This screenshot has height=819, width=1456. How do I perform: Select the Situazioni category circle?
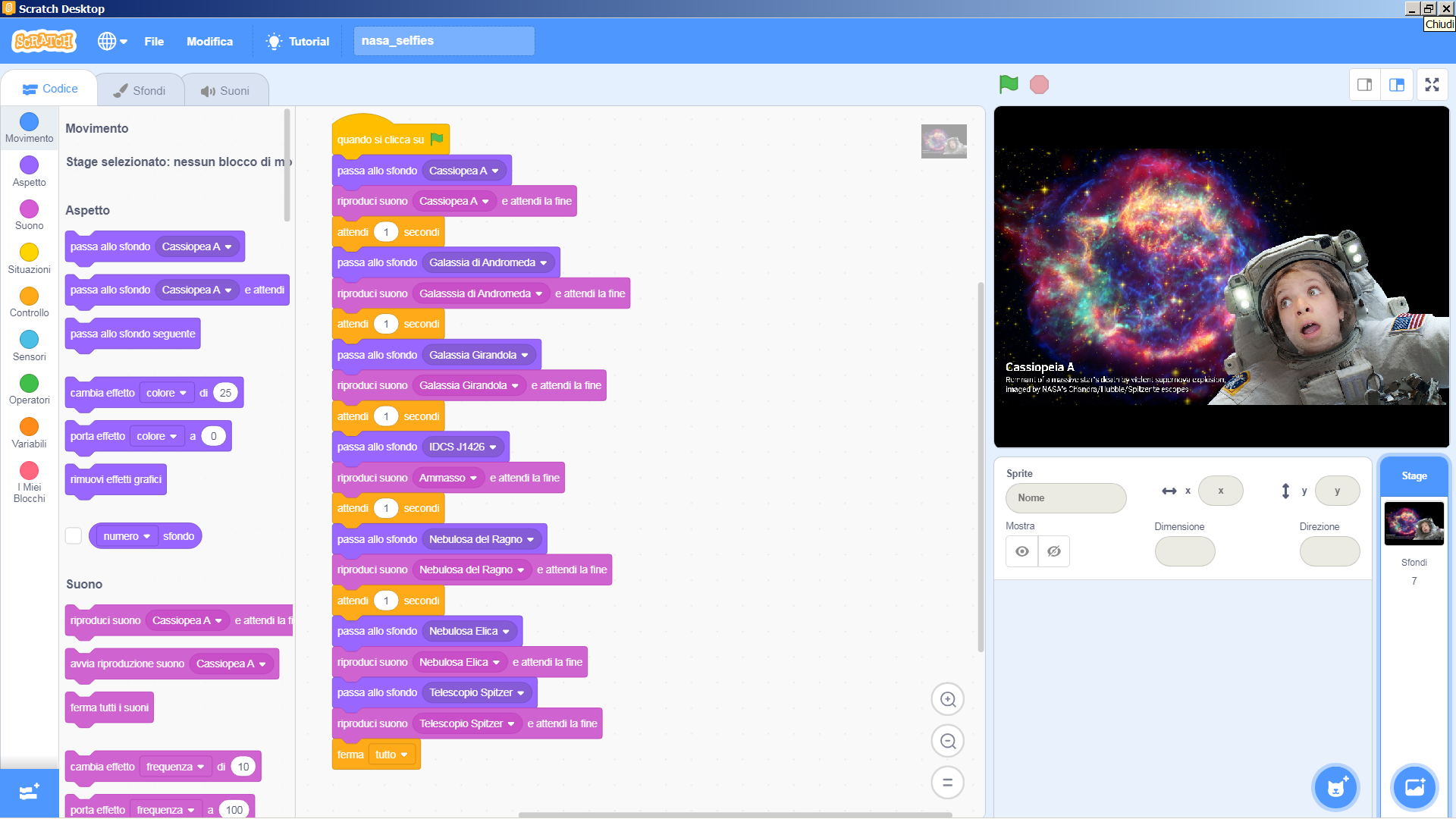30,253
